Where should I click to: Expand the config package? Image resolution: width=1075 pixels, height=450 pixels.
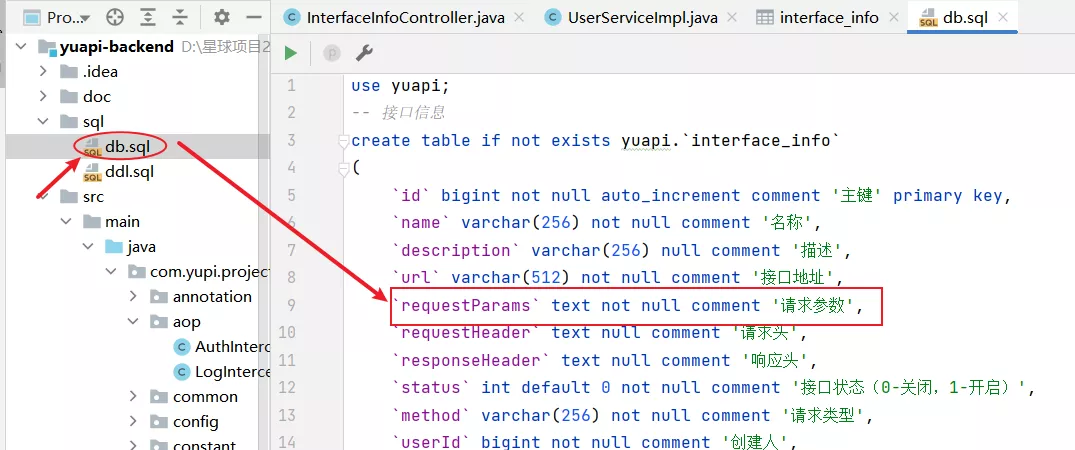(134, 421)
